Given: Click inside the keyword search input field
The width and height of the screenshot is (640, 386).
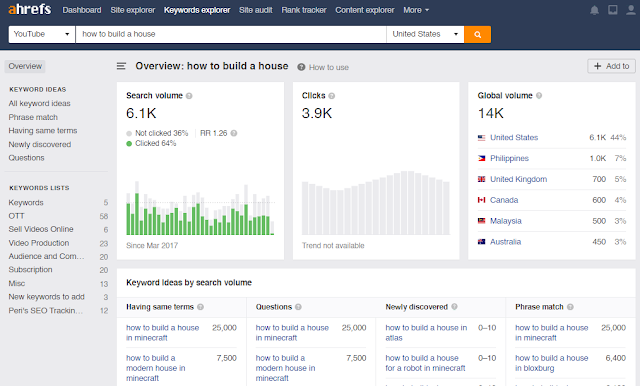Looking at the screenshot, I should pyautogui.click(x=231, y=34).
